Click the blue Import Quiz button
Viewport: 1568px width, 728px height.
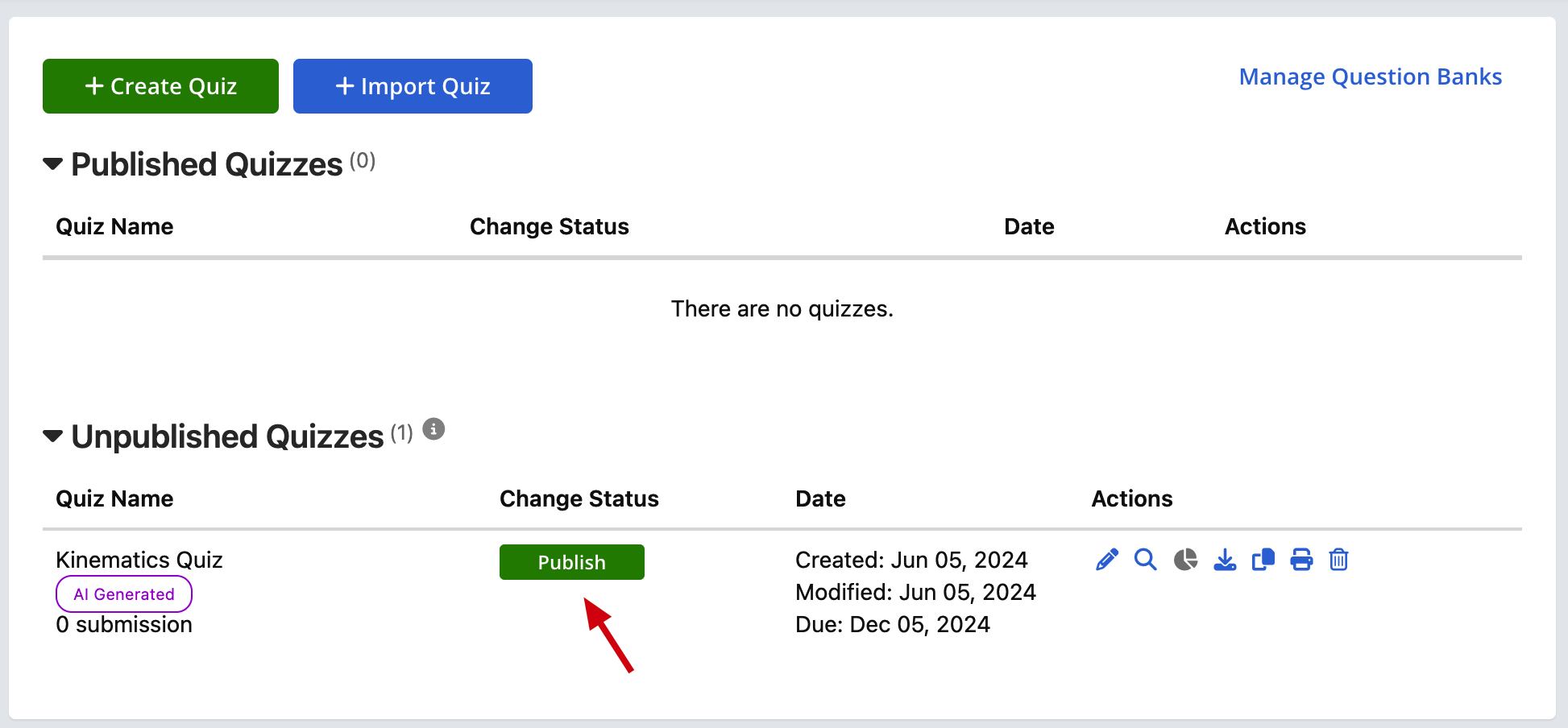tap(413, 86)
